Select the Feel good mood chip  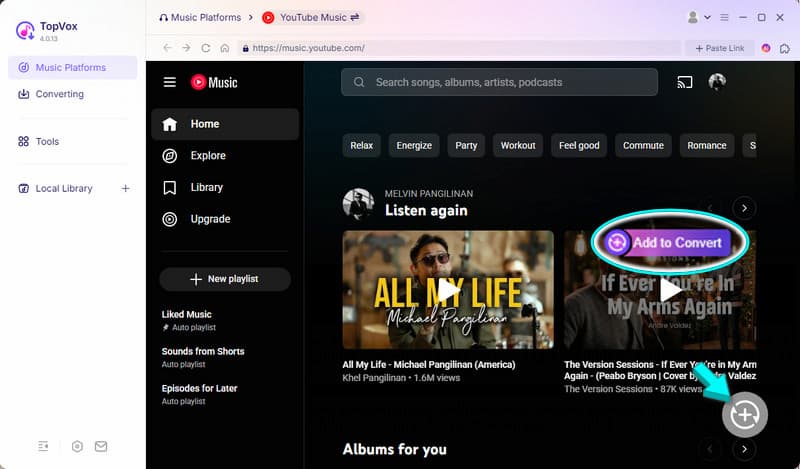click(x=579, y=145)
